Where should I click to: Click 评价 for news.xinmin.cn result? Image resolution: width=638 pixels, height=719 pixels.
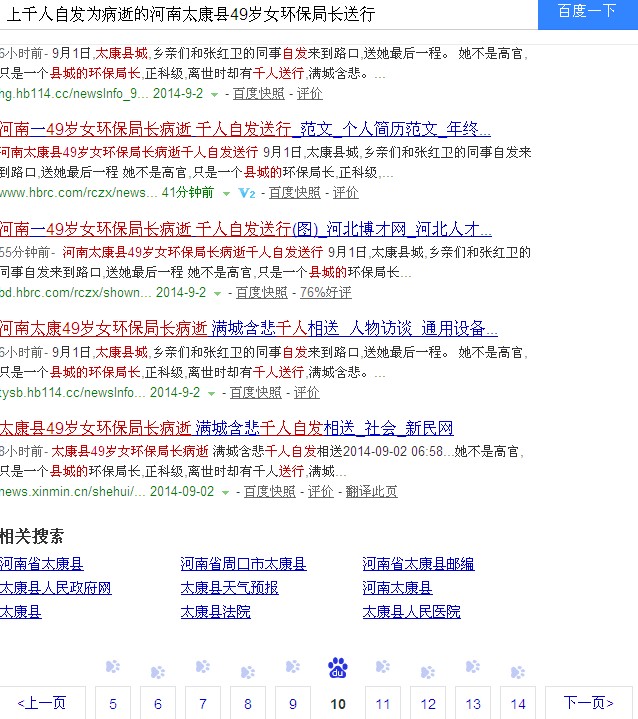(321, 492)
